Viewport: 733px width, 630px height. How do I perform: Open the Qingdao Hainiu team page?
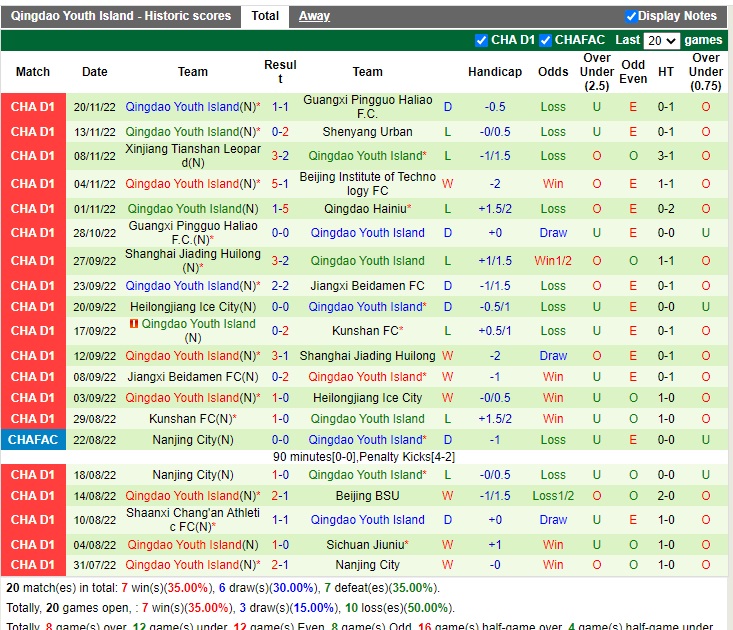tap(364, 209)
